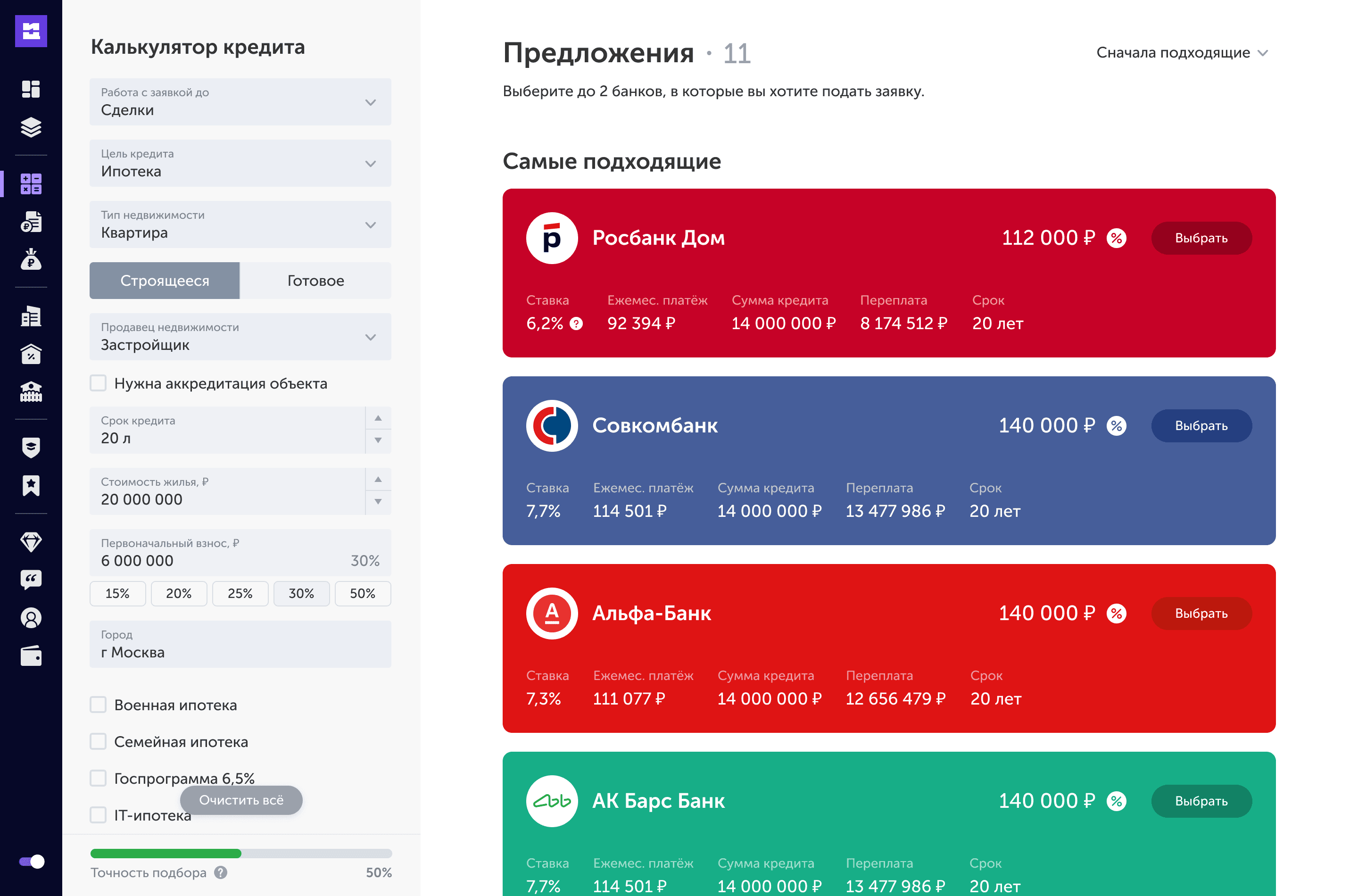The height and width of the screenshot is (896, 1358).
Task: Open the layers stack icon in sidebar
Action: point(31,127)
